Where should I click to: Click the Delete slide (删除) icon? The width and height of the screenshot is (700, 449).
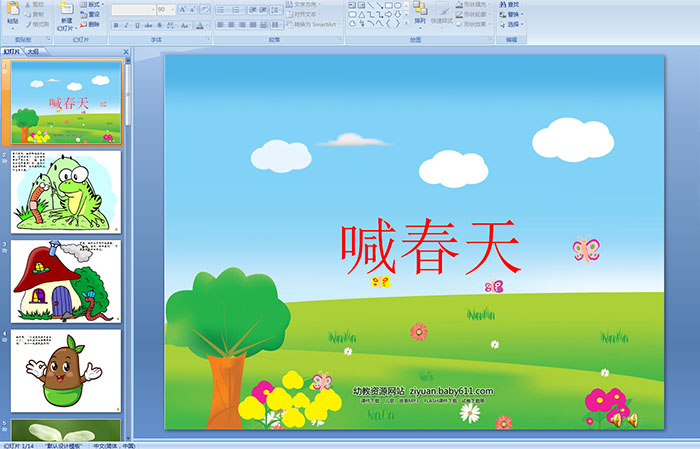point(93,26)
